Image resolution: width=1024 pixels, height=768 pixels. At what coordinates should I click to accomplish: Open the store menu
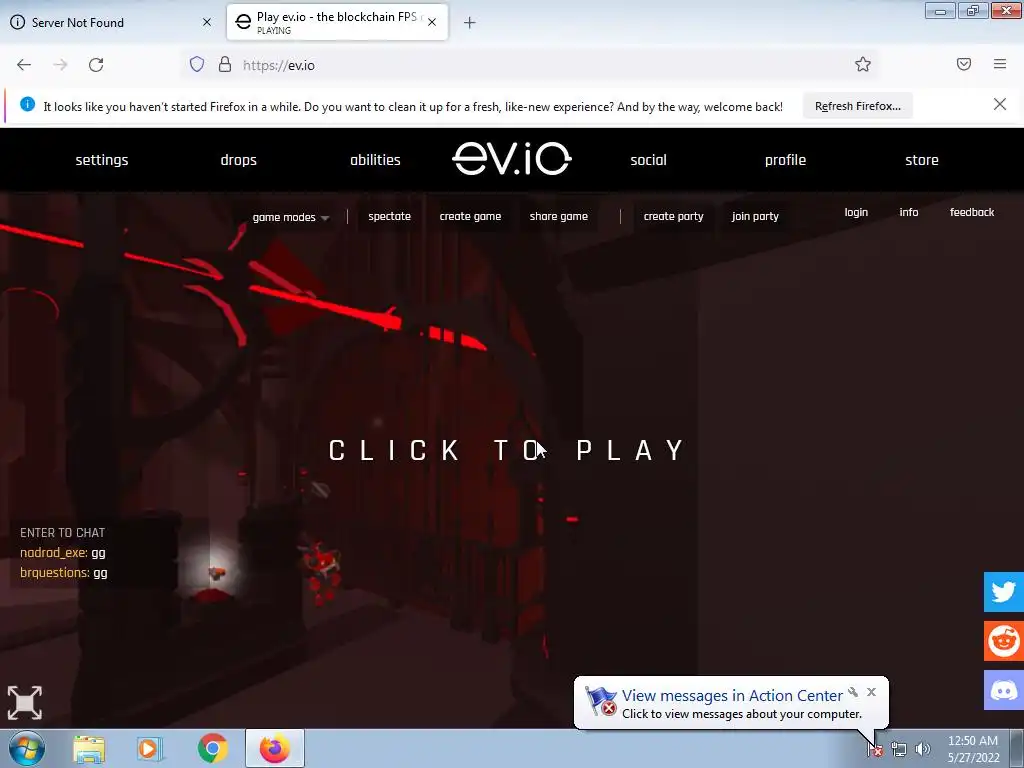click(921, 160)
